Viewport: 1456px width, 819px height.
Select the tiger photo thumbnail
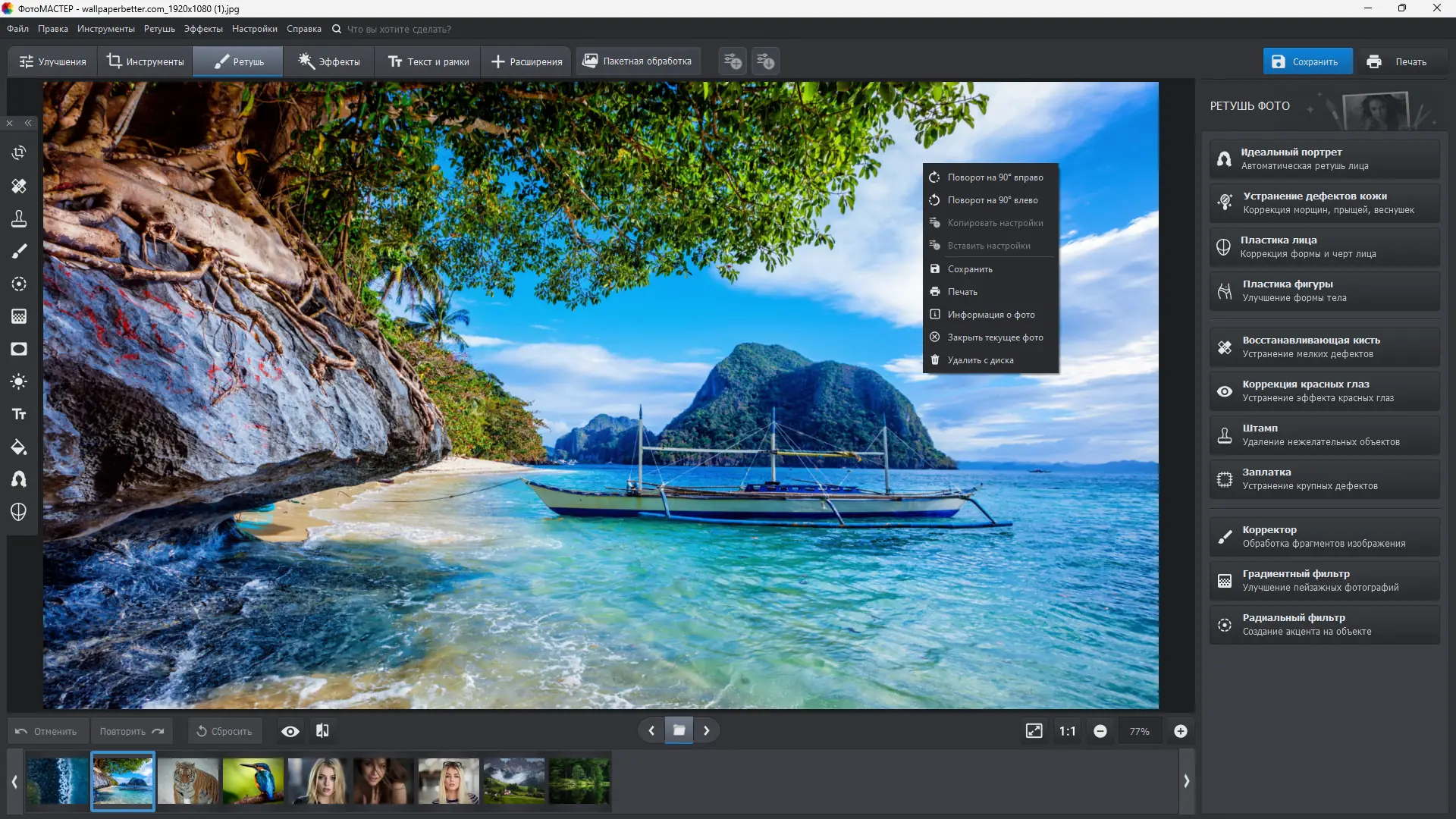click(x=188, y=781)
